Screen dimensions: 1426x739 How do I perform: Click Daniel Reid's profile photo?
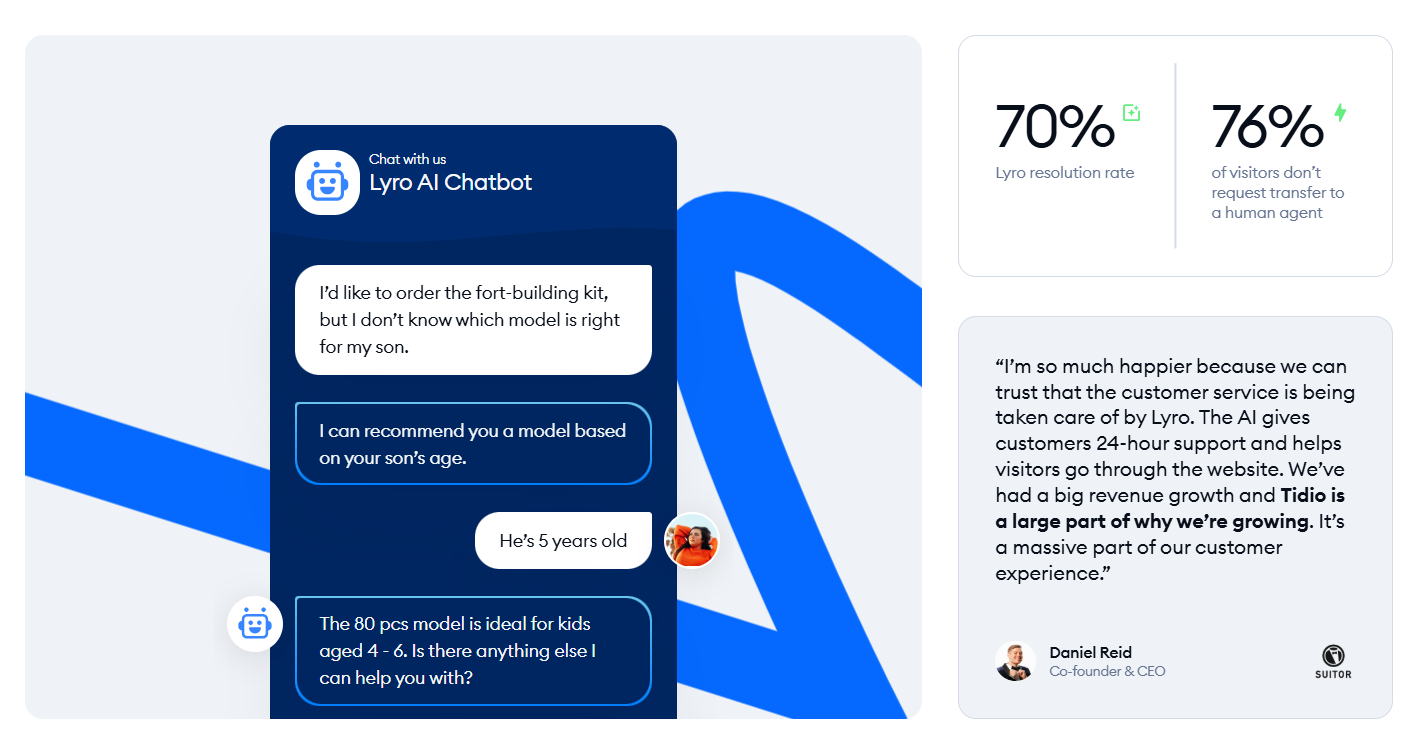click(x=1016, y=661)
